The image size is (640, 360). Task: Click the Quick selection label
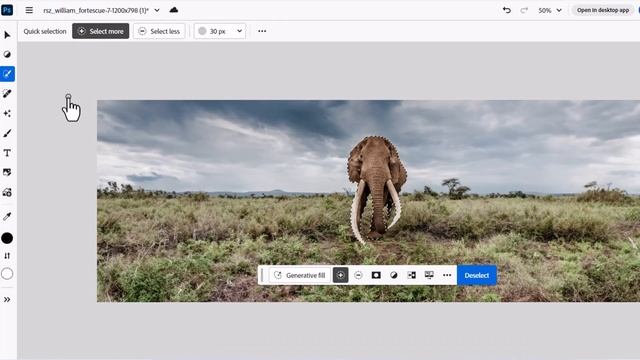click(45, 31)
